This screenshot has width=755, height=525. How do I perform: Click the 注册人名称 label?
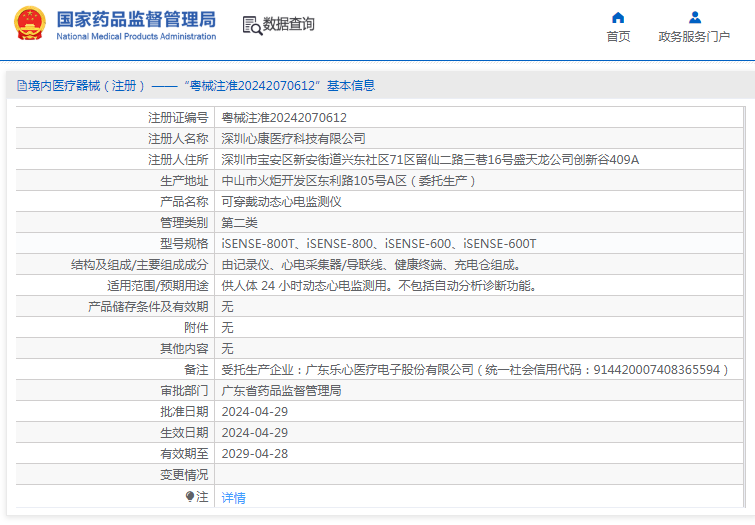(178, 139)
